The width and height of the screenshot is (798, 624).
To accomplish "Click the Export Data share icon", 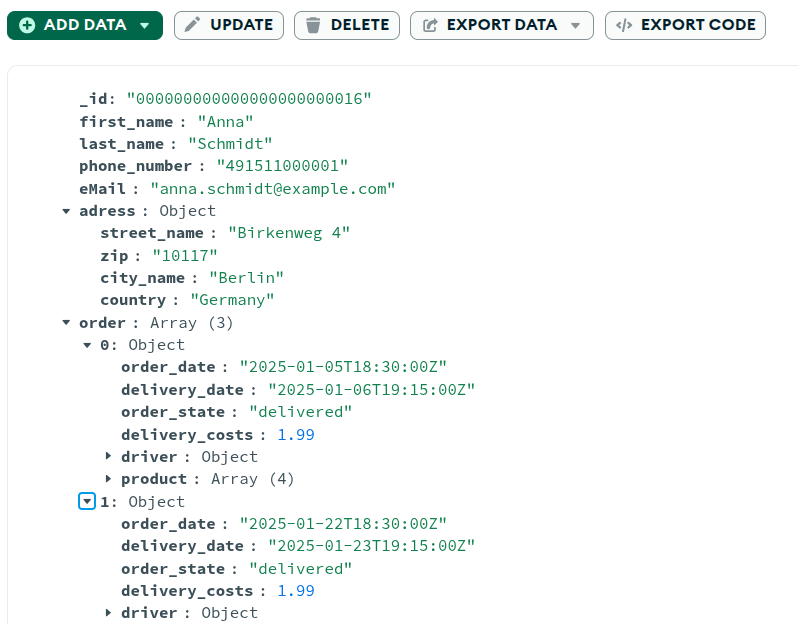I will [430, 25].
